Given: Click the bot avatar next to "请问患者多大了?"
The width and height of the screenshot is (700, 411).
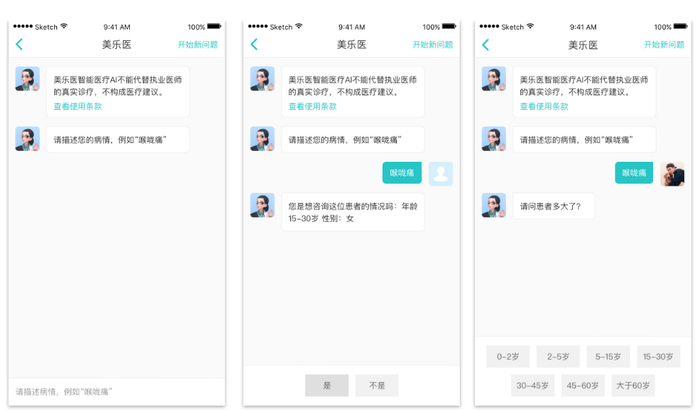Looking at the screenshot, I should pos(494,205).
